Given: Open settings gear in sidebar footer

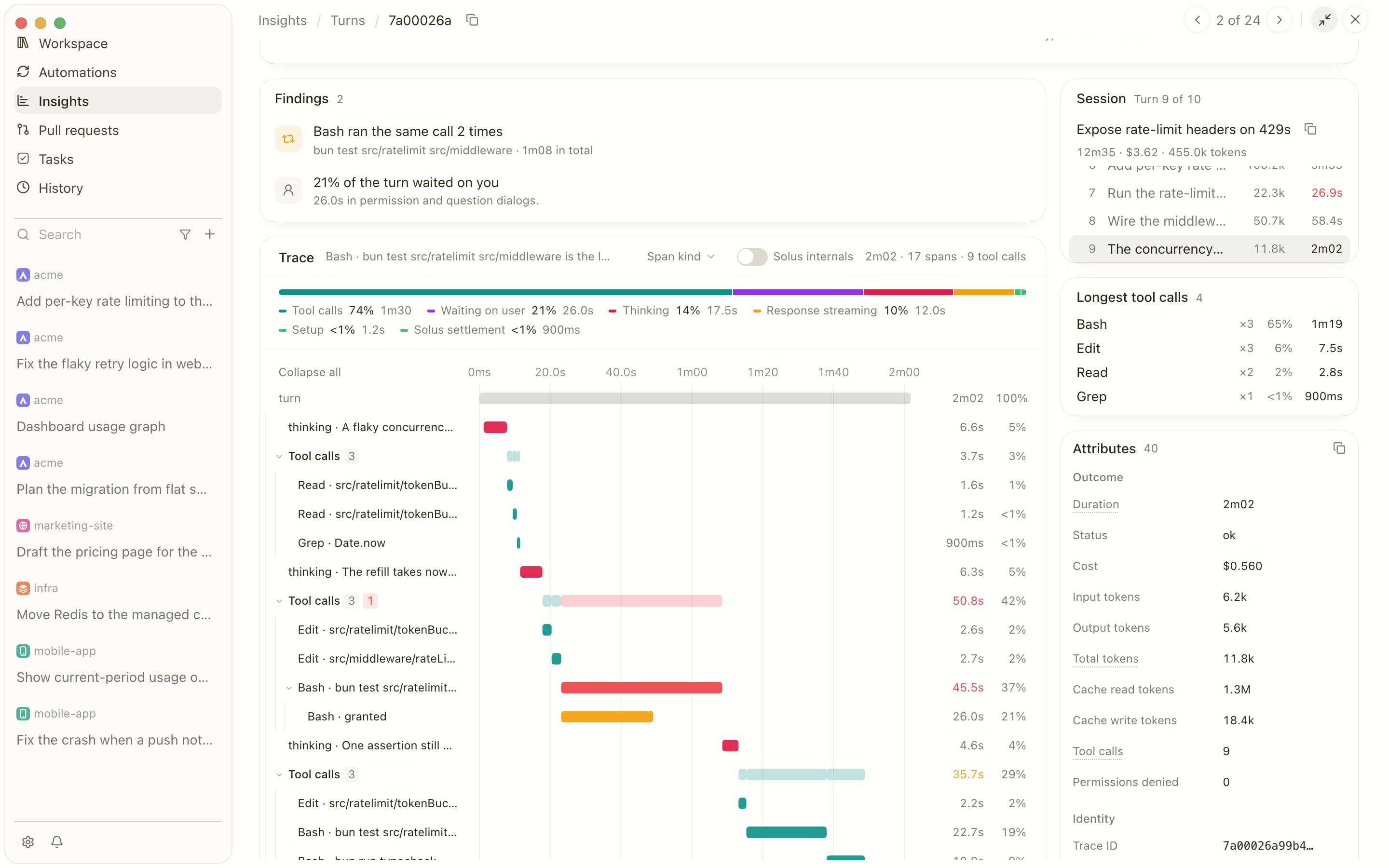Looking at the screenshot, I should click(x=28, y=841).
